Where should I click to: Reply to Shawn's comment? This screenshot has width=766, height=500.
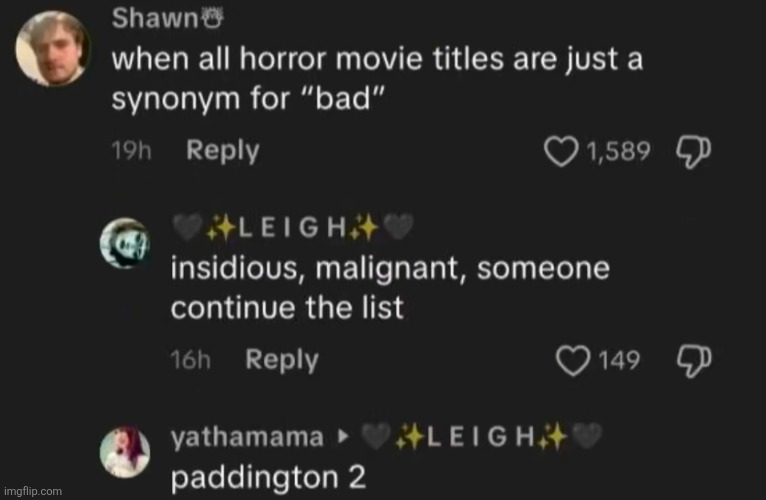pyautogui.click(x=222, y=151)
